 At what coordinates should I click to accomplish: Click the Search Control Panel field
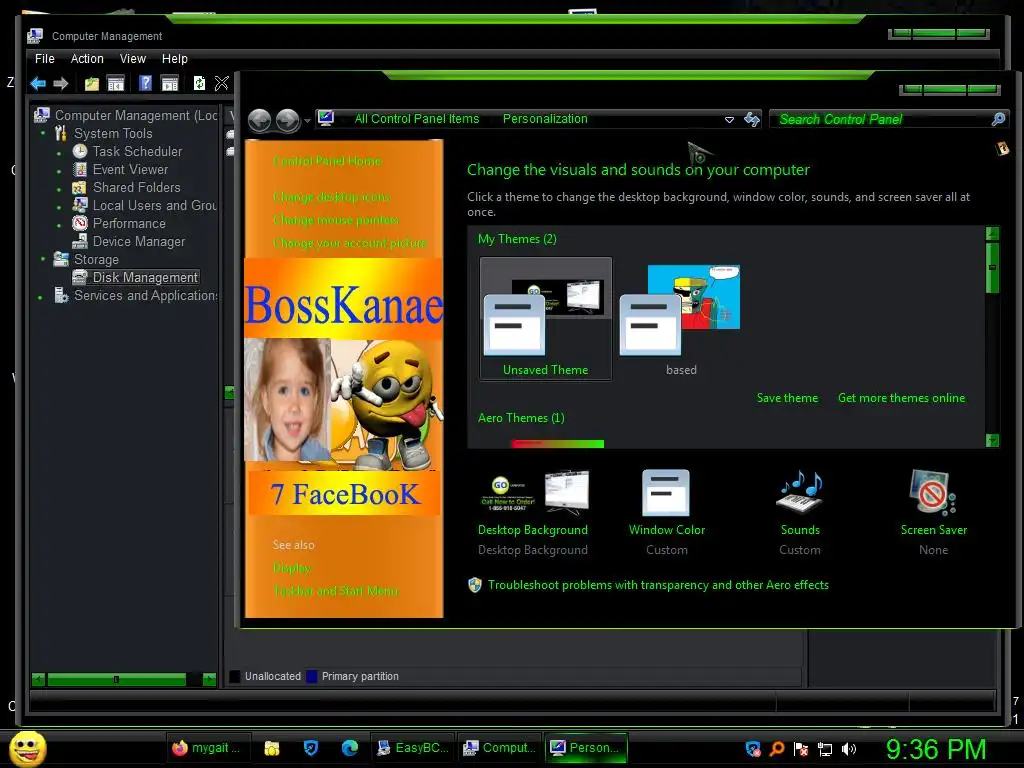tap(889, 119)
